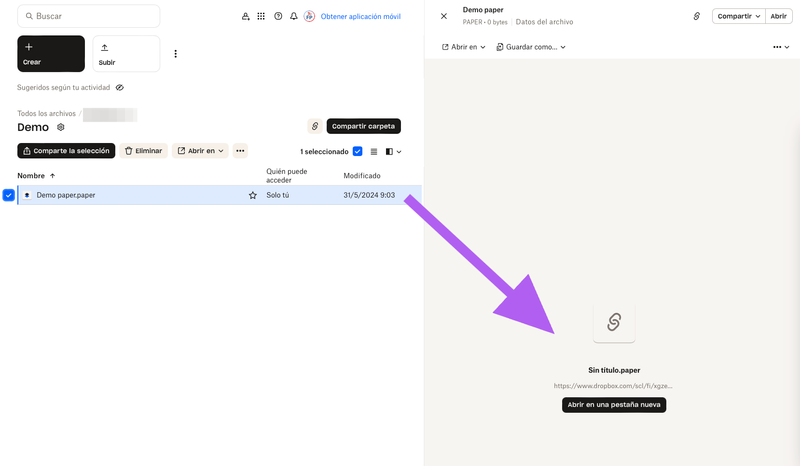Expand the preview layout dropdown
This screenshot has width=800, height=466.
click(x=393, y=151)
